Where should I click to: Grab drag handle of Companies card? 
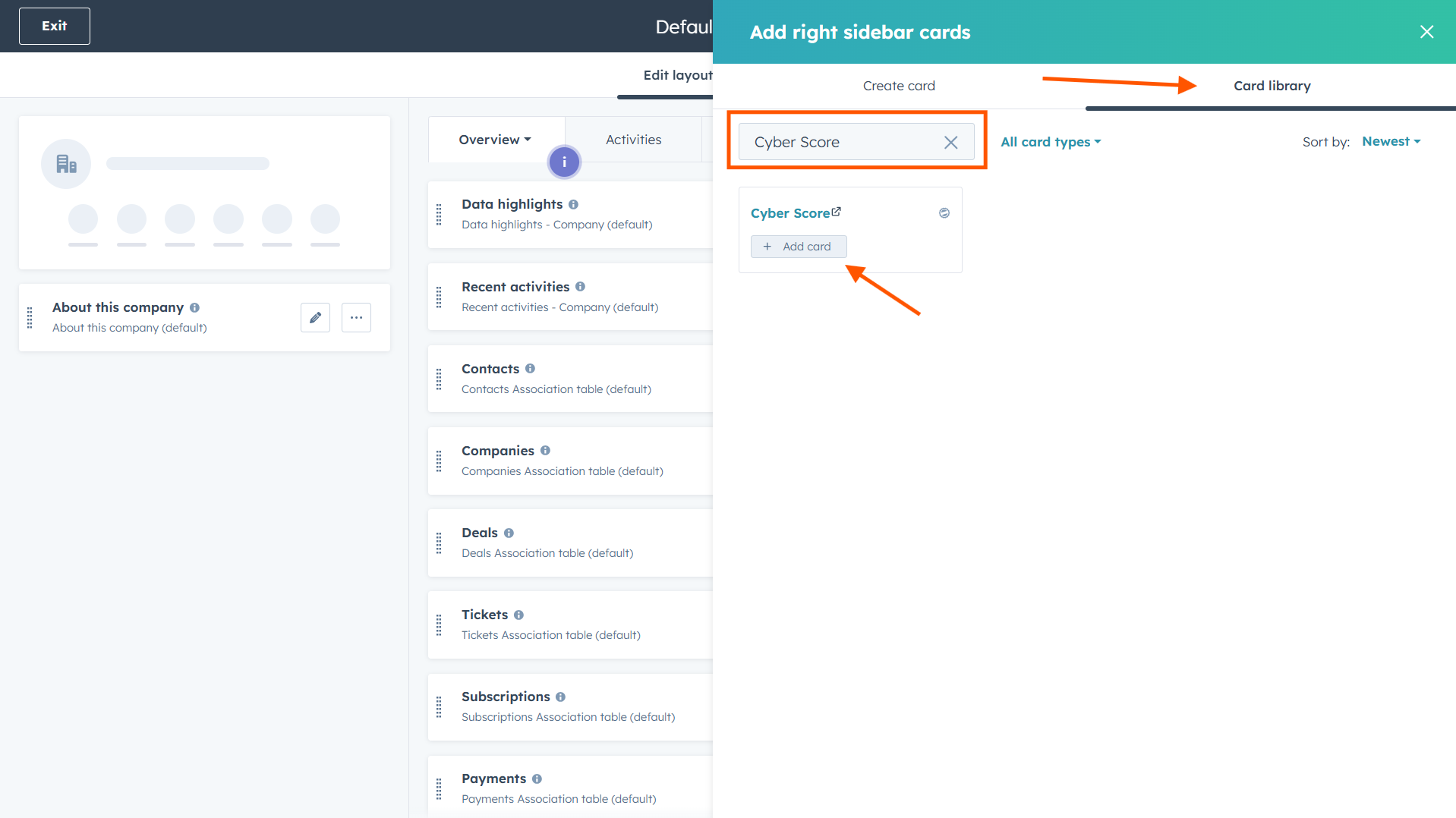pos(439,461)
